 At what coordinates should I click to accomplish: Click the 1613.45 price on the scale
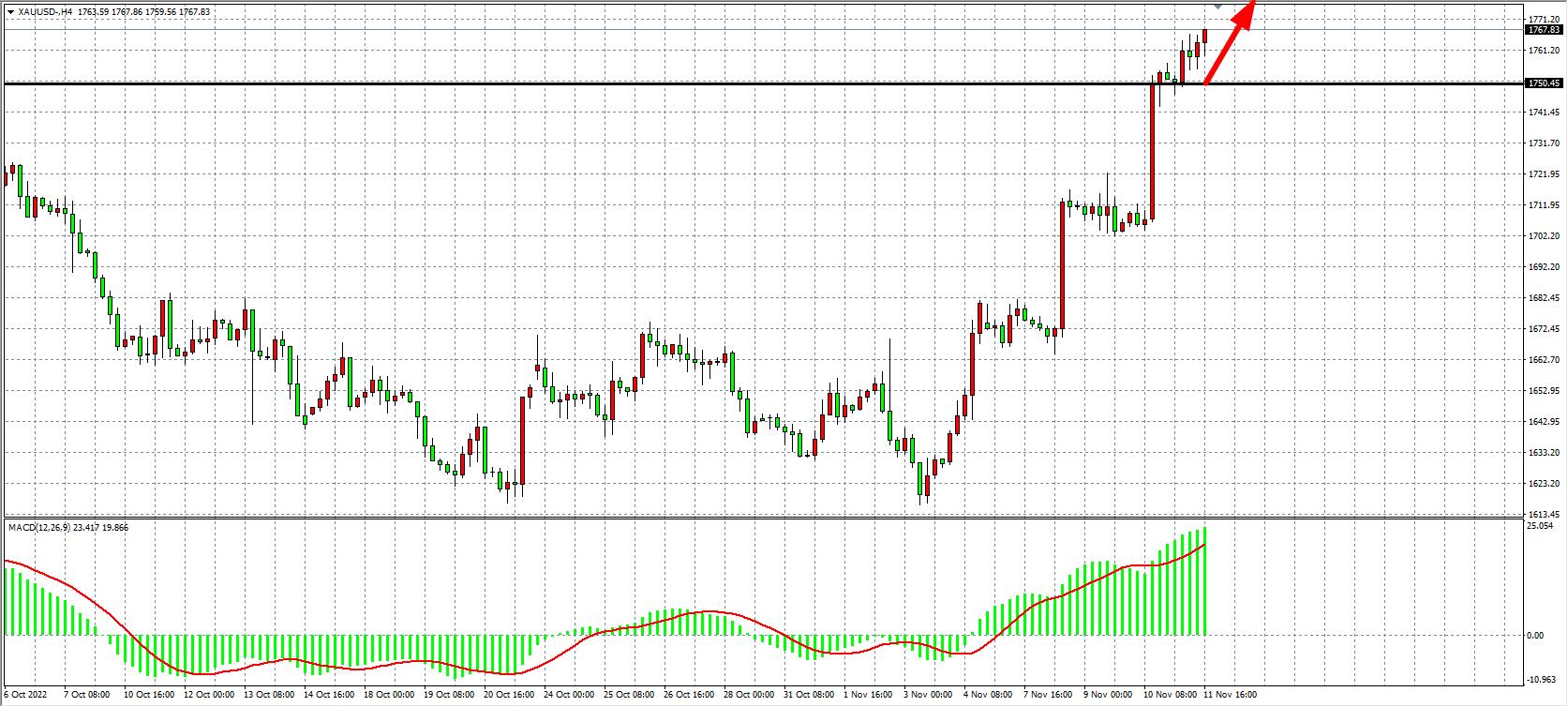pyautogui.click(x=1543, y=515)
